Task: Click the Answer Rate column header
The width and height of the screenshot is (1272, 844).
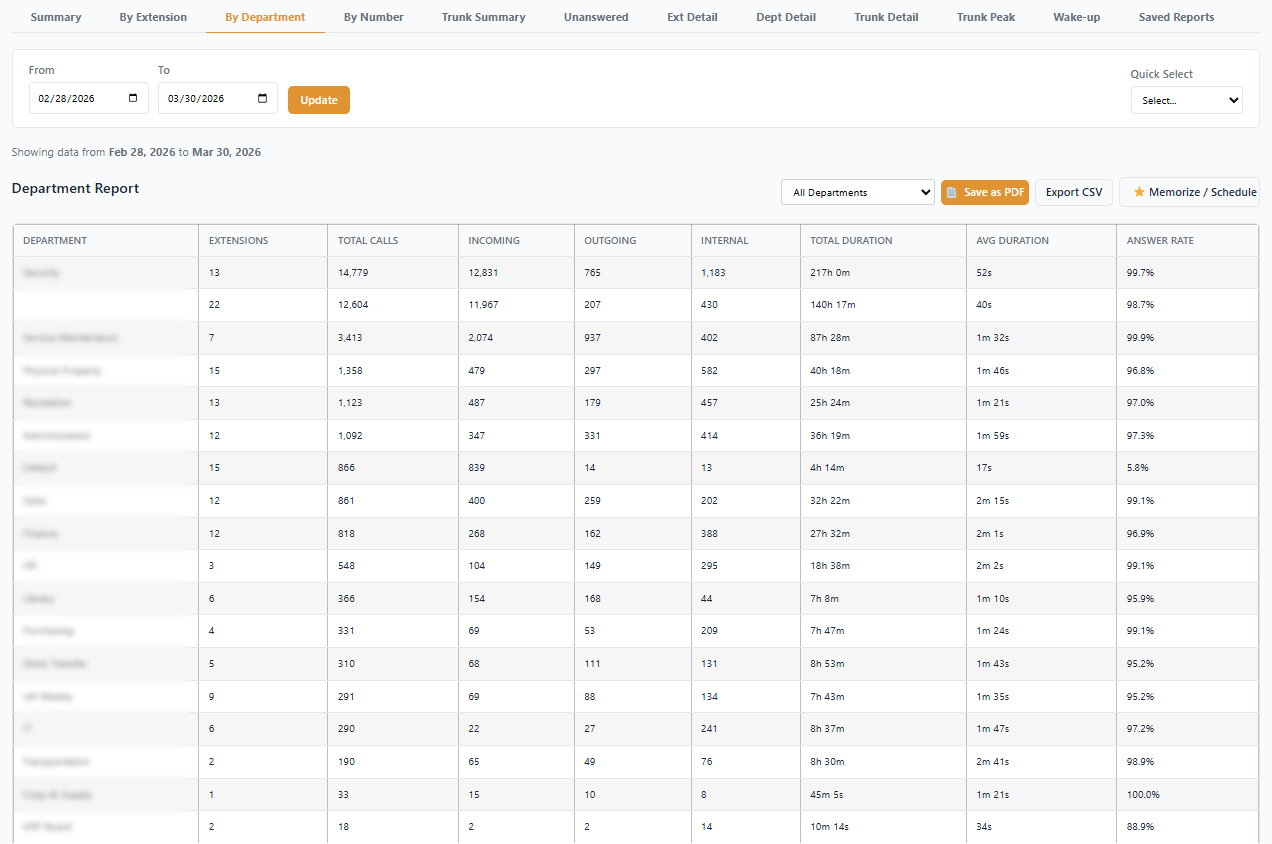Action: coord(1159,241)
